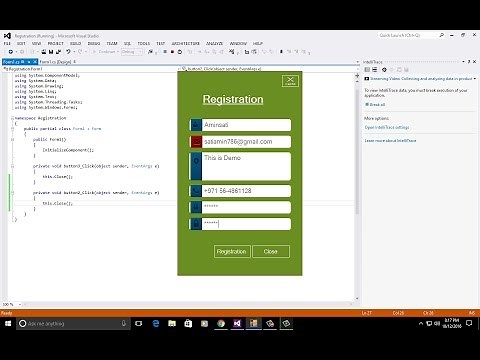Open the BUILD menu

point(75,44)
